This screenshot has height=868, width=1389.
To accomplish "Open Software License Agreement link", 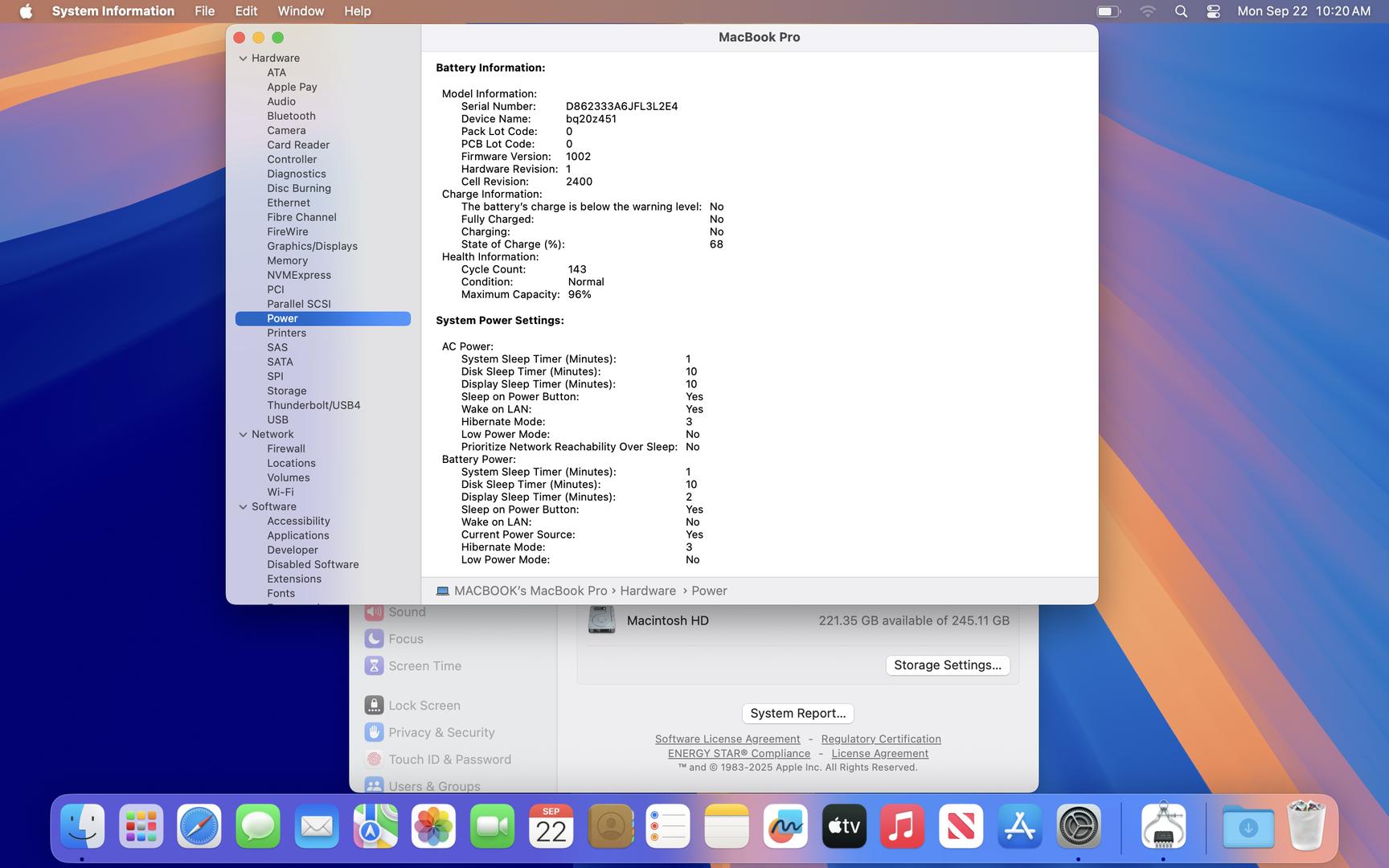I will point(727,739).
